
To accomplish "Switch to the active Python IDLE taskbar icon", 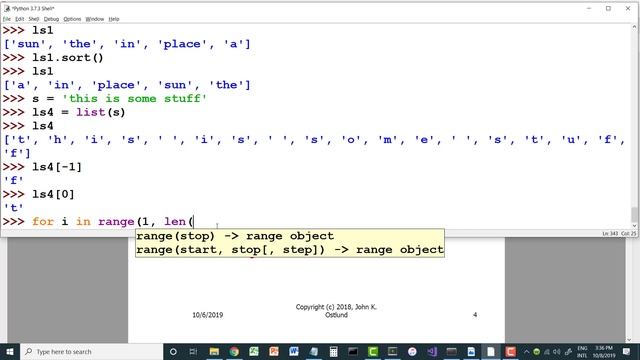I will (491, 351).
